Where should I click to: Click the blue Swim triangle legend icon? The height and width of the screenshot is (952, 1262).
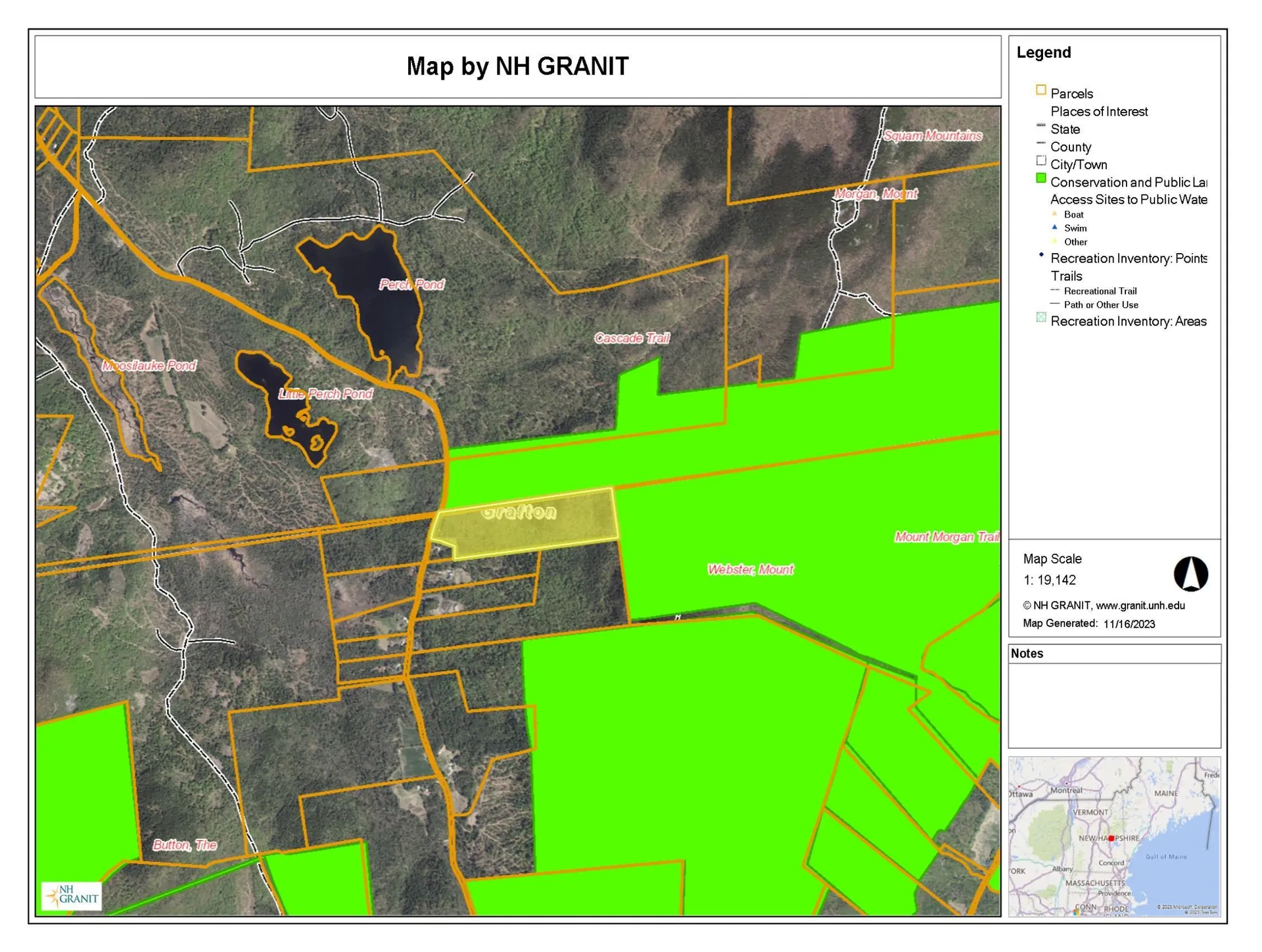pos(1054,227)
